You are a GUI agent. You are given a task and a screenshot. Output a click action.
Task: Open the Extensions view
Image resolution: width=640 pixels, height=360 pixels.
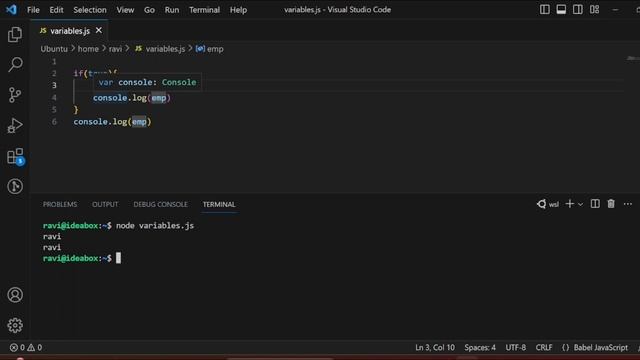click(16, 156)
